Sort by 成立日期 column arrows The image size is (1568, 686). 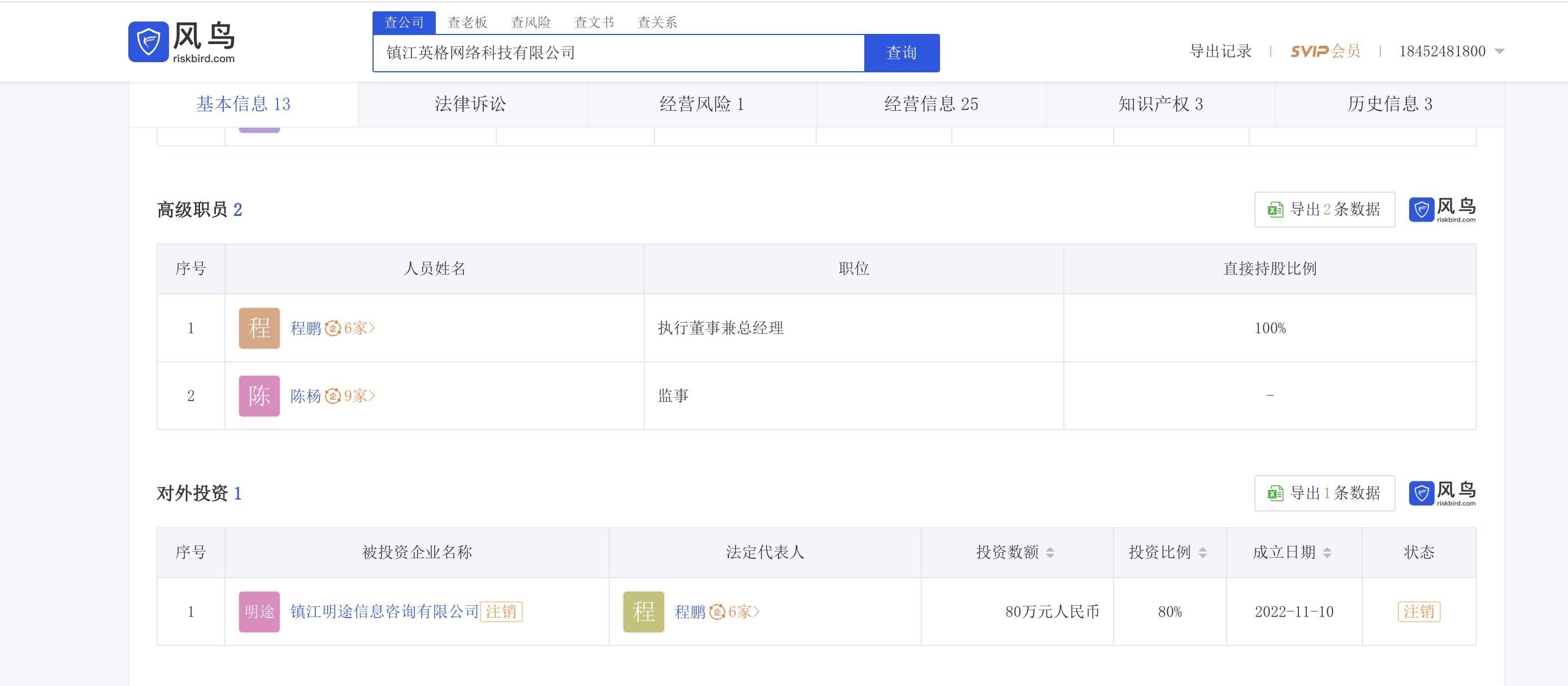[1327, 553]
